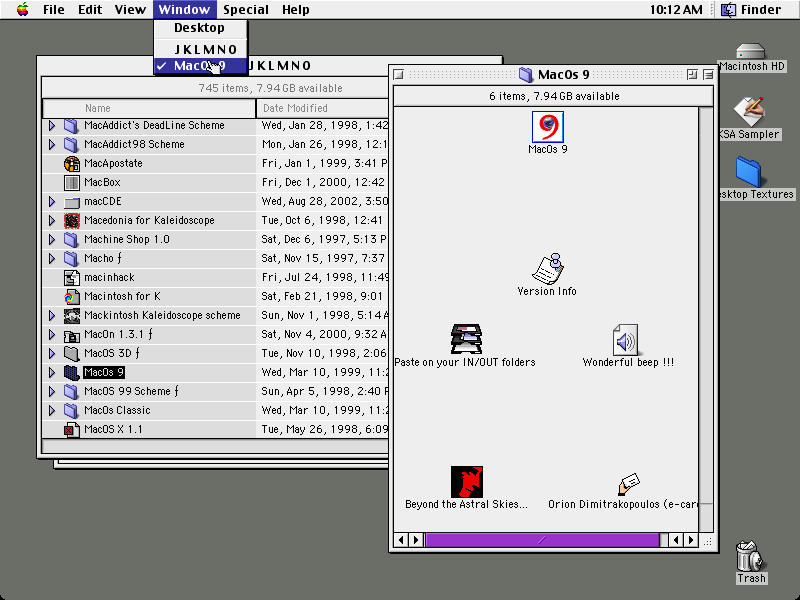The height and width of the screenshot is (600, 800).
Task: Expand the macCDE disclosure triangle
Action: click(52, 202)
